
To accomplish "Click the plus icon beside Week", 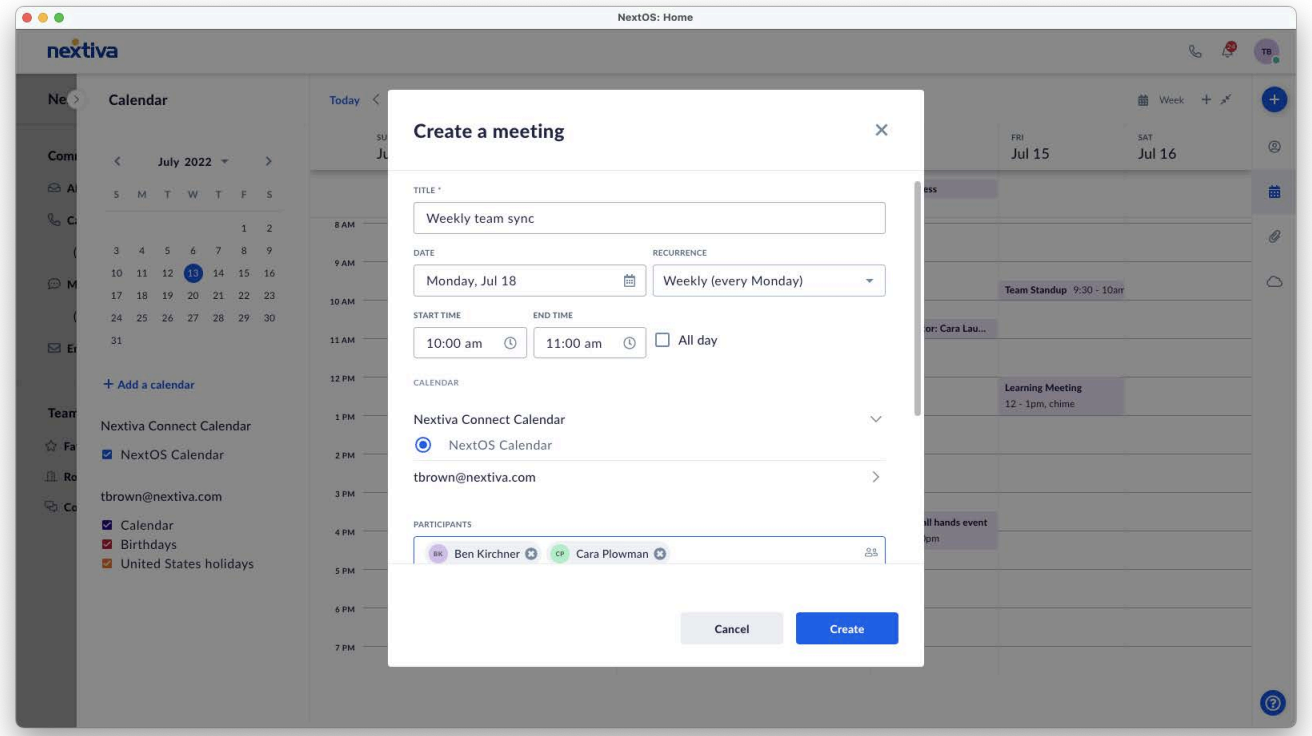I will point(1206,99).
